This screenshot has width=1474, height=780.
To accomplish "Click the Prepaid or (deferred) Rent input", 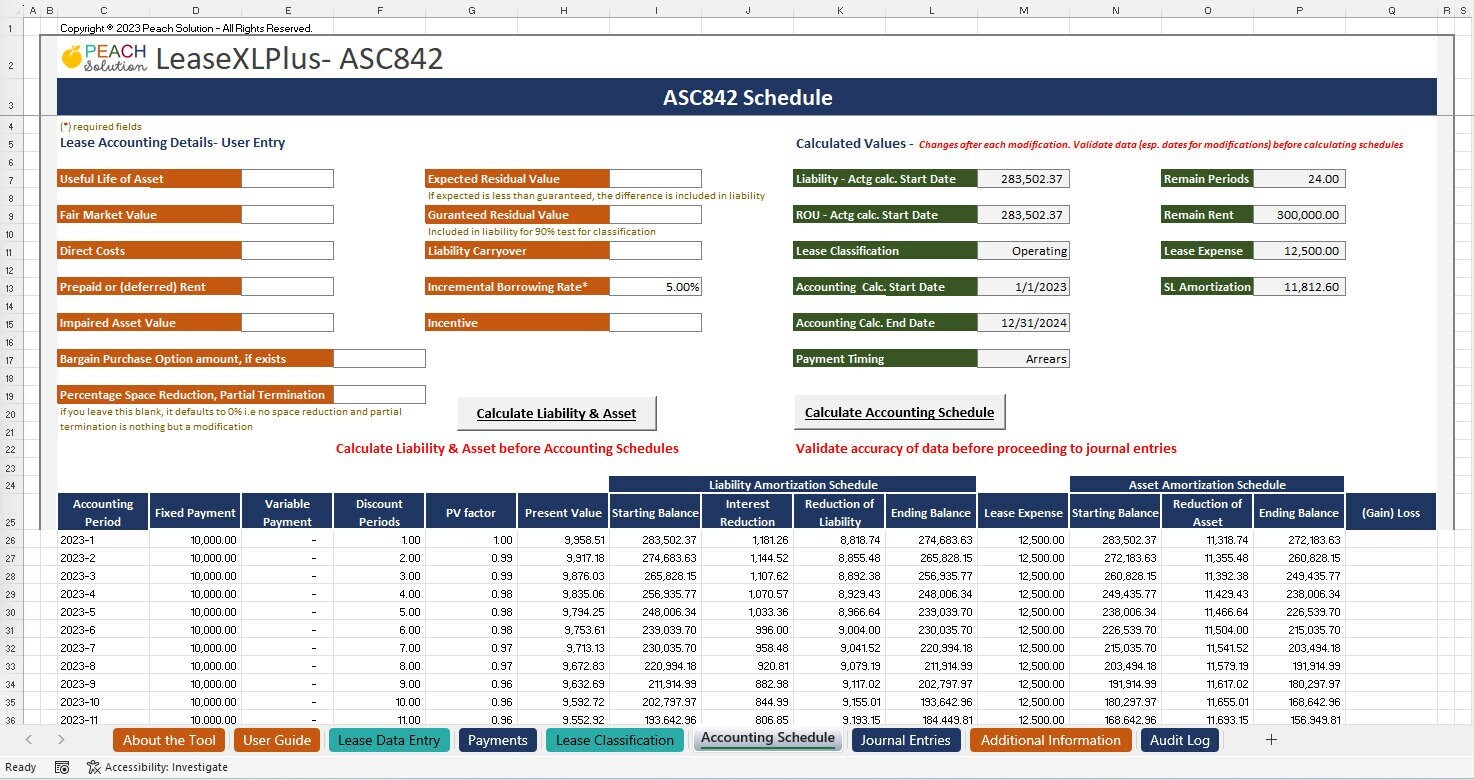I will tap(287, 287).
